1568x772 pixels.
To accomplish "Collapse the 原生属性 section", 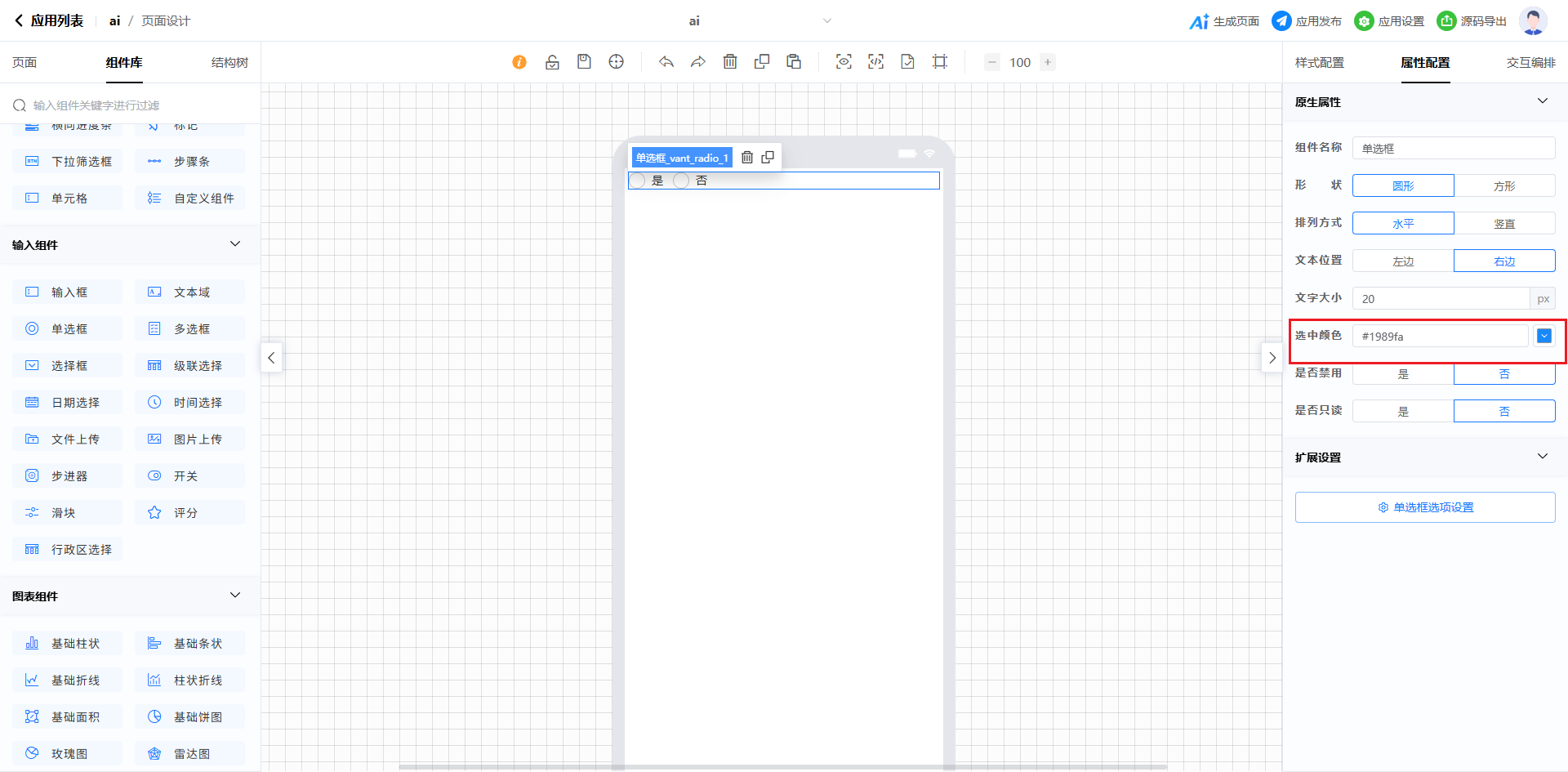I will (x=1543, y=101).
